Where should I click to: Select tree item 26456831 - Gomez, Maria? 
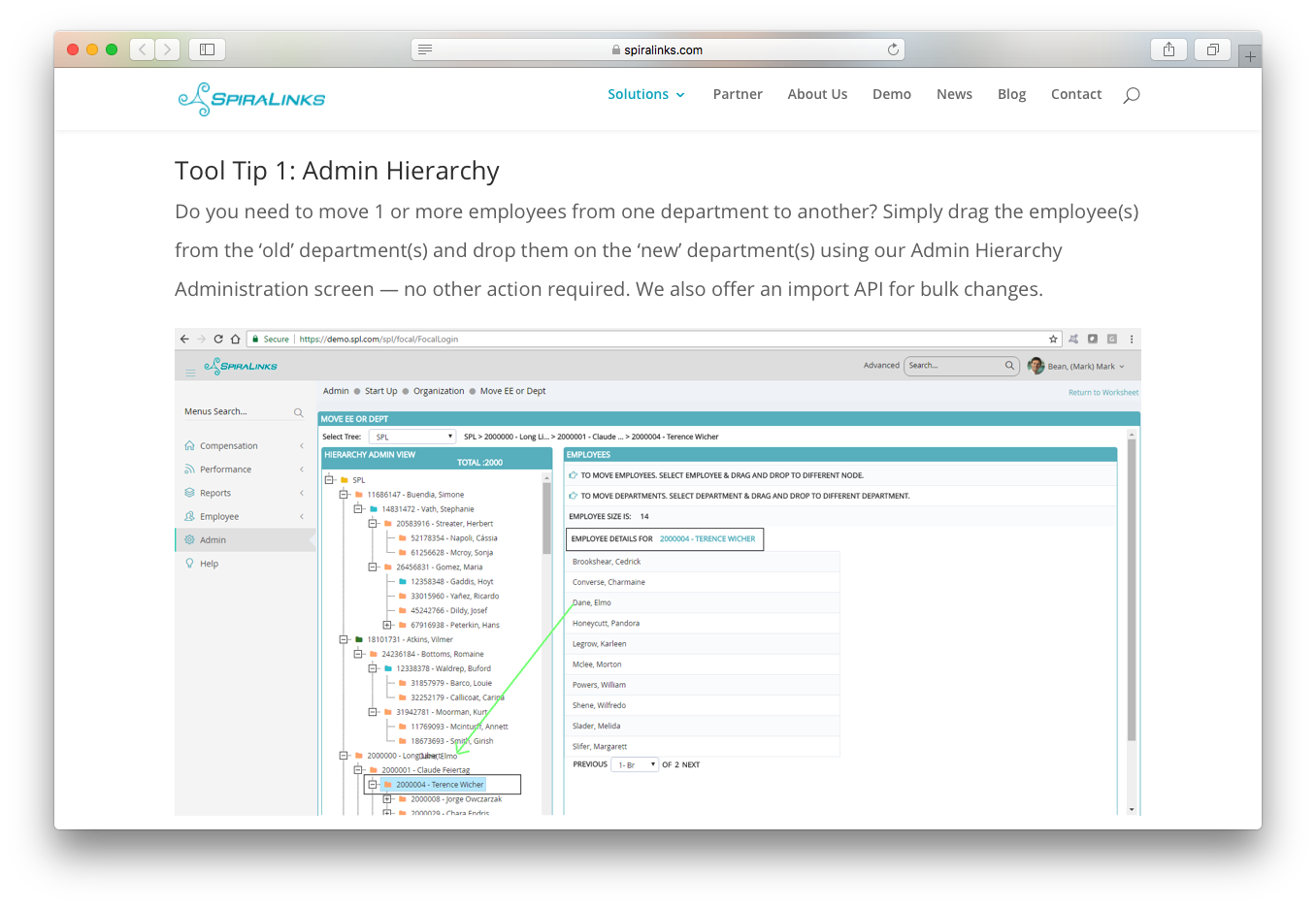coord(439,567)
